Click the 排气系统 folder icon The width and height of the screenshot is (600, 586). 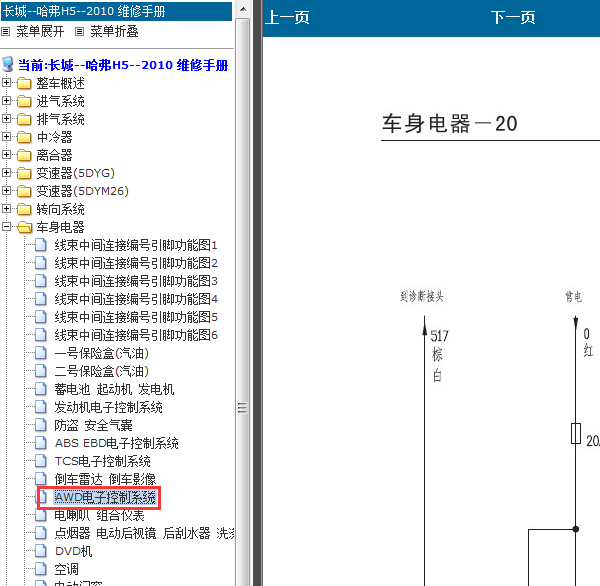24,119
